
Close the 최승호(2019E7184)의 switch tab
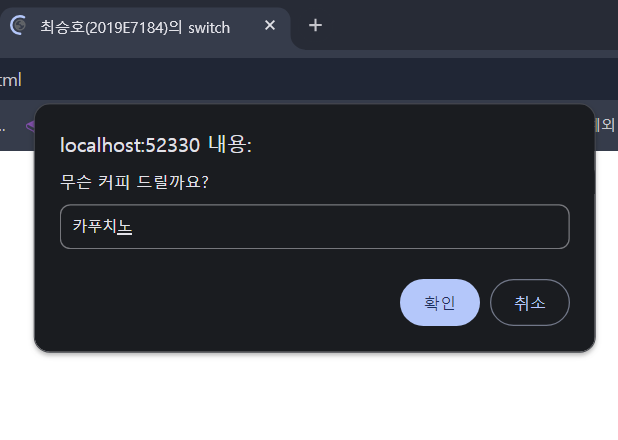point(270,25)
